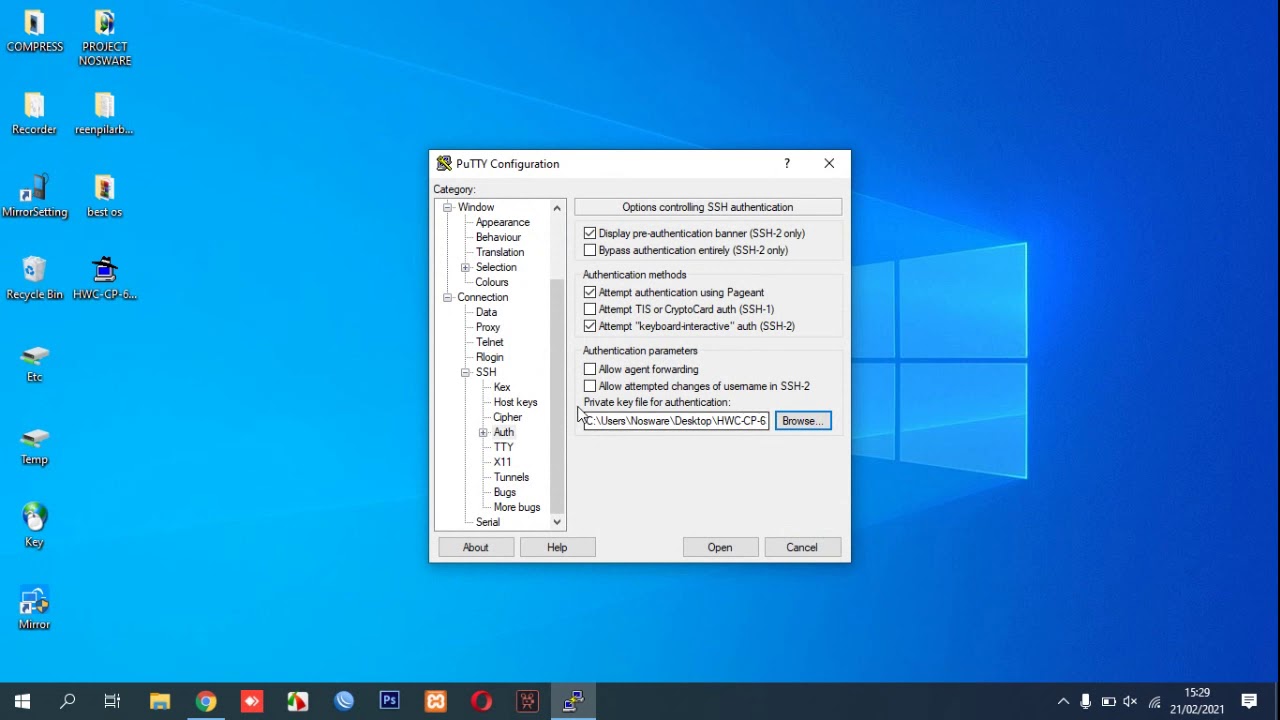Switch to PuTTY taskbar button
The width and height of the screenshot is (1280, 720).
(573, 701)
